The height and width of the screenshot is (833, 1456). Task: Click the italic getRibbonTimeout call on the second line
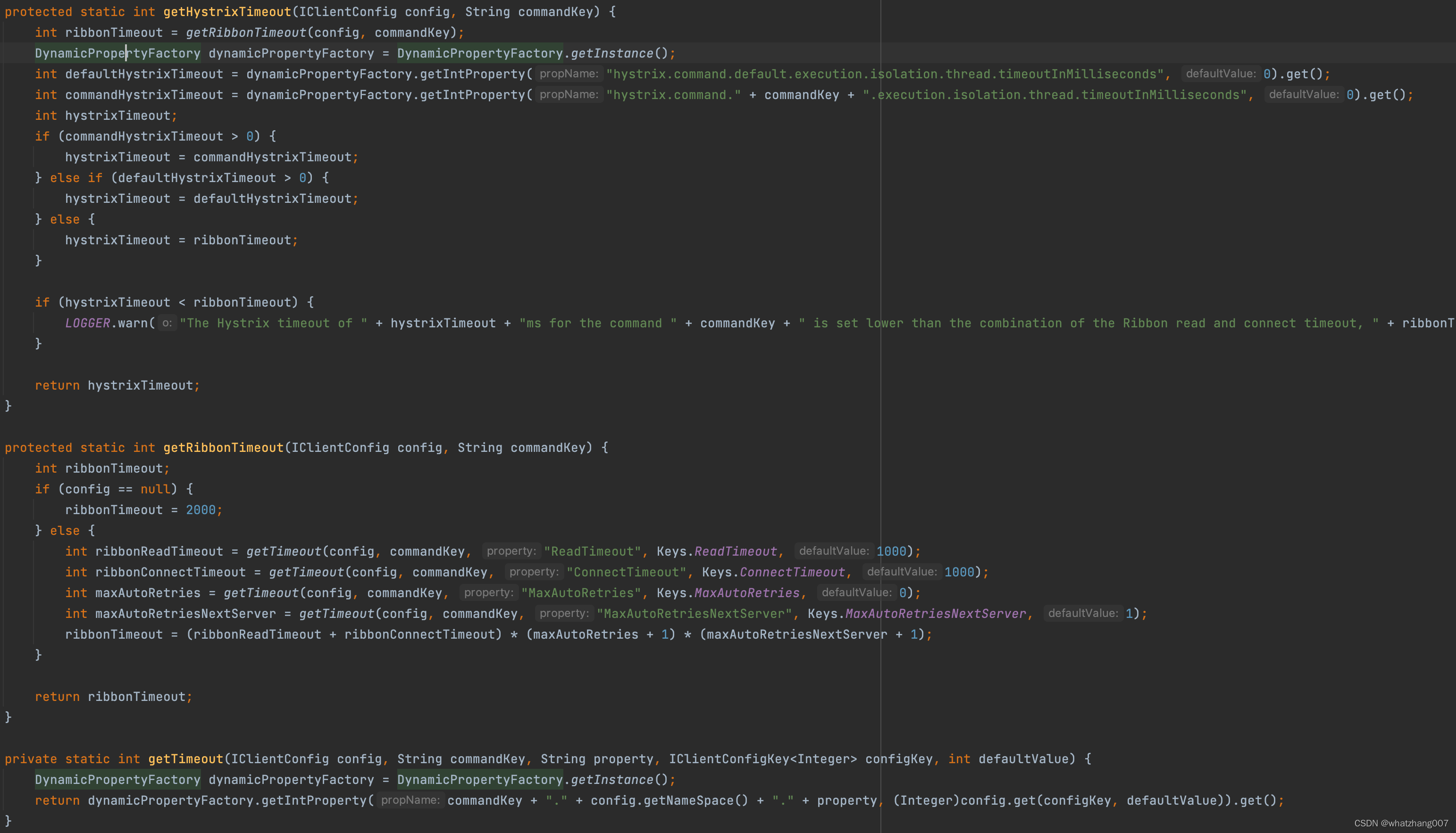(246, 33)
